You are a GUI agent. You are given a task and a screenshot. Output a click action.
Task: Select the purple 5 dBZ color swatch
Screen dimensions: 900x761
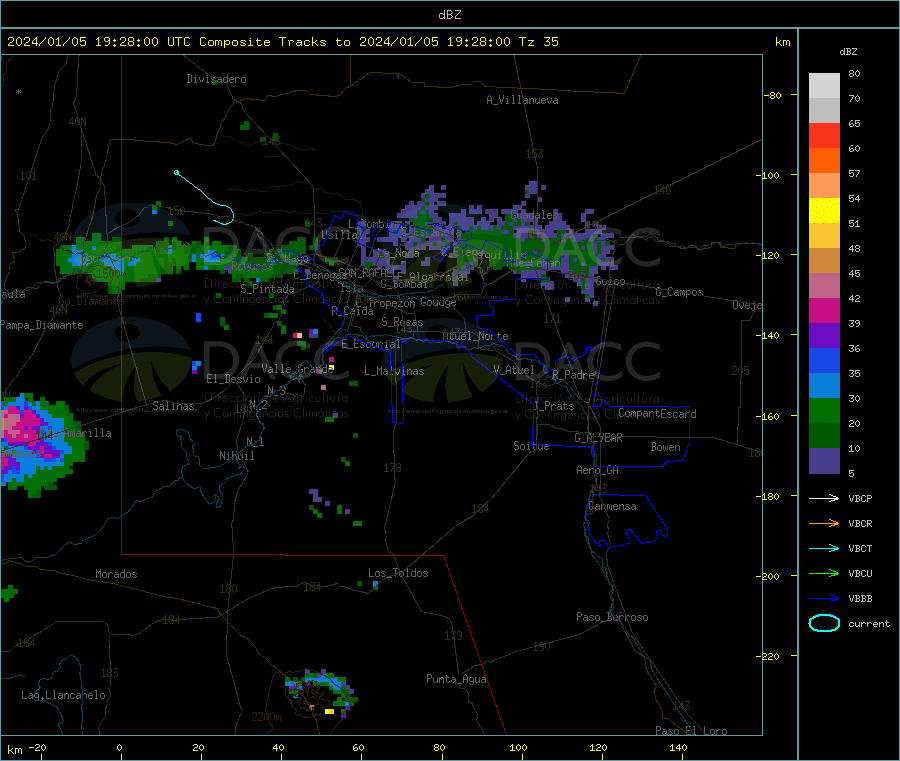(824, 461)
